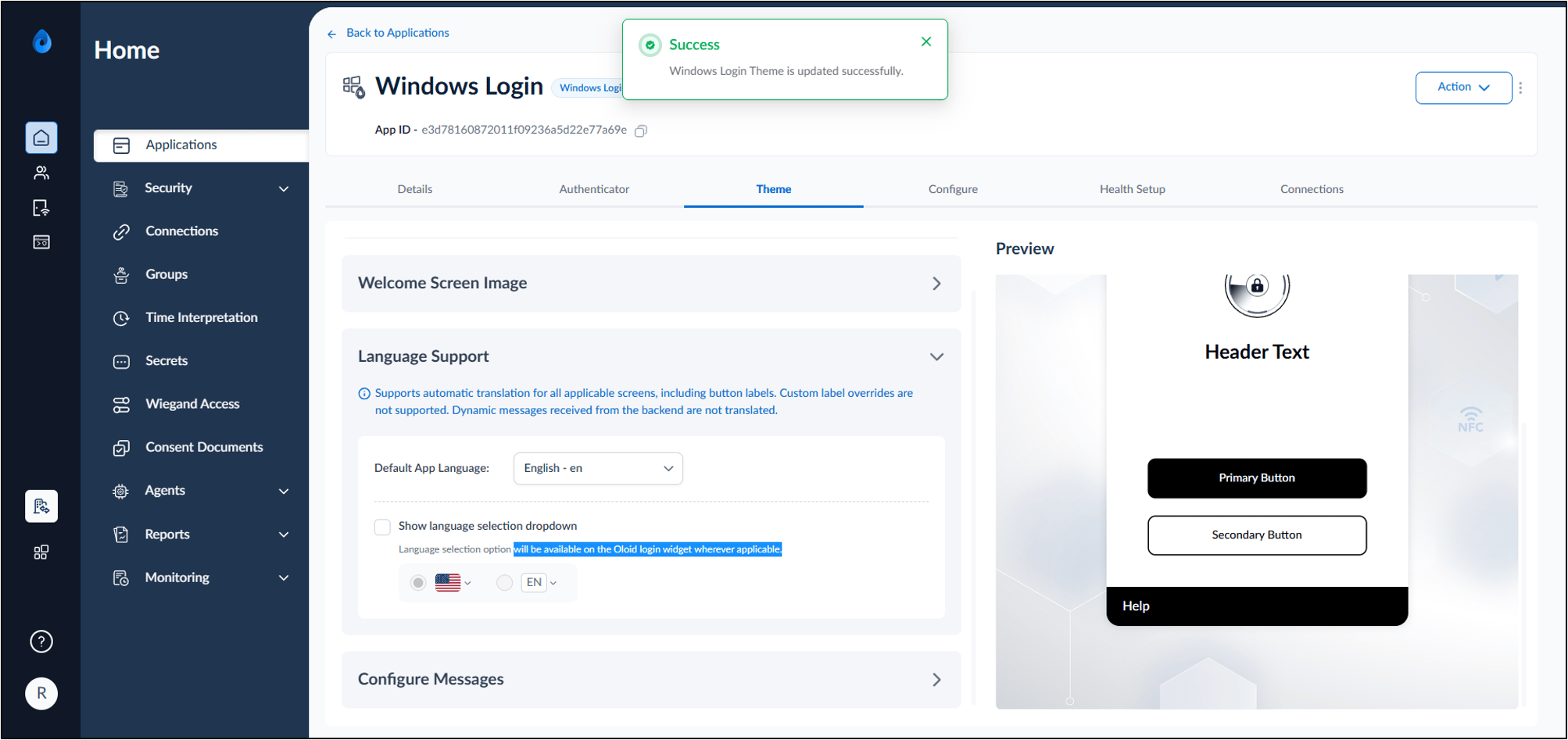Close the Success notification

point(926,41)
